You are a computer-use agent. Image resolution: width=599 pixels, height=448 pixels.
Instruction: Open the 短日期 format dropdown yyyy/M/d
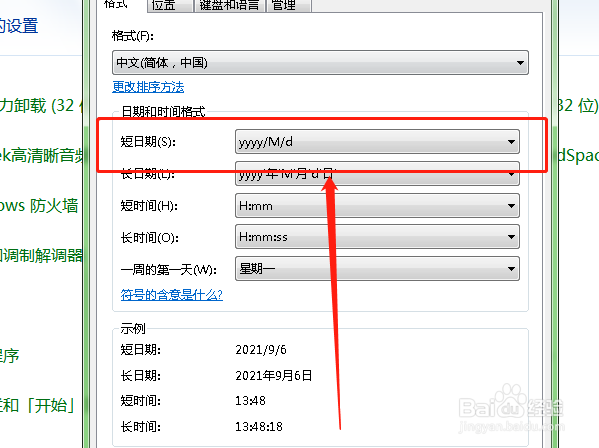[x=377, y=142]
